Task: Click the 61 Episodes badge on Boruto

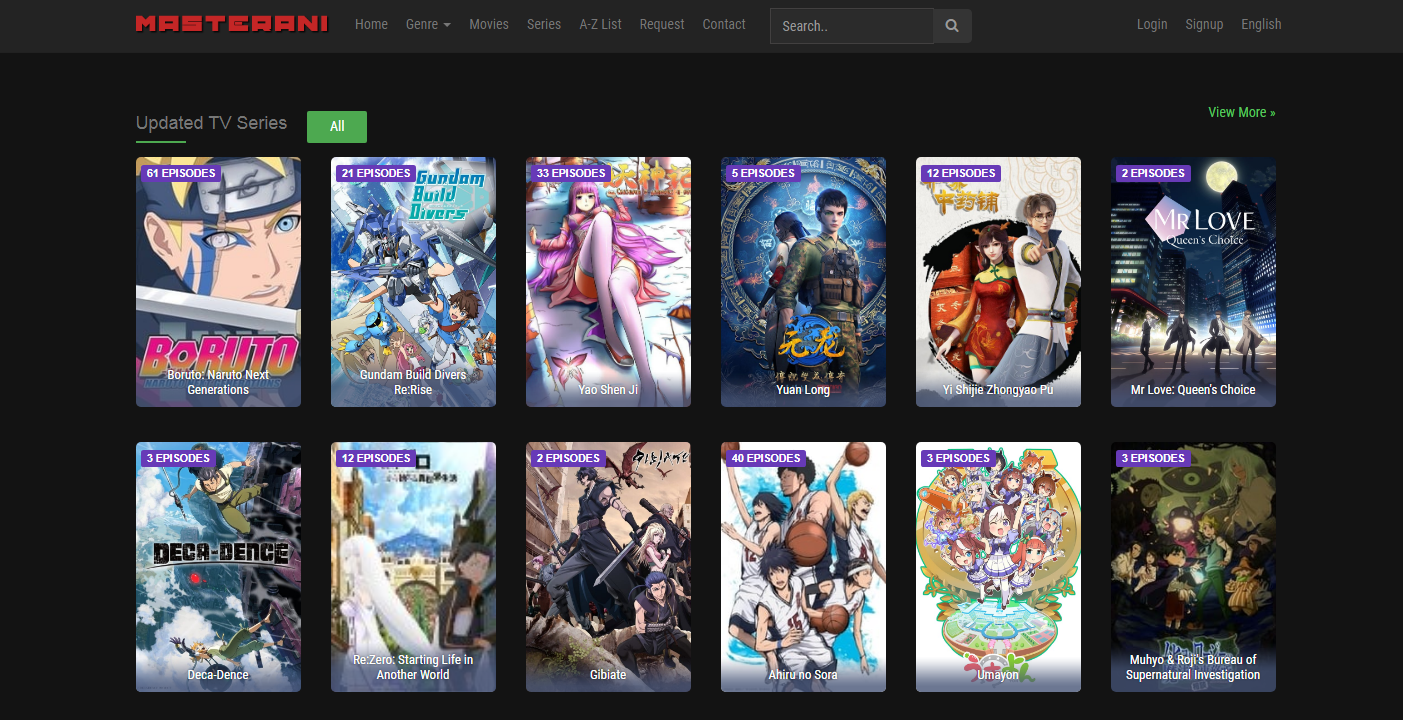Action: coord(181,173)
